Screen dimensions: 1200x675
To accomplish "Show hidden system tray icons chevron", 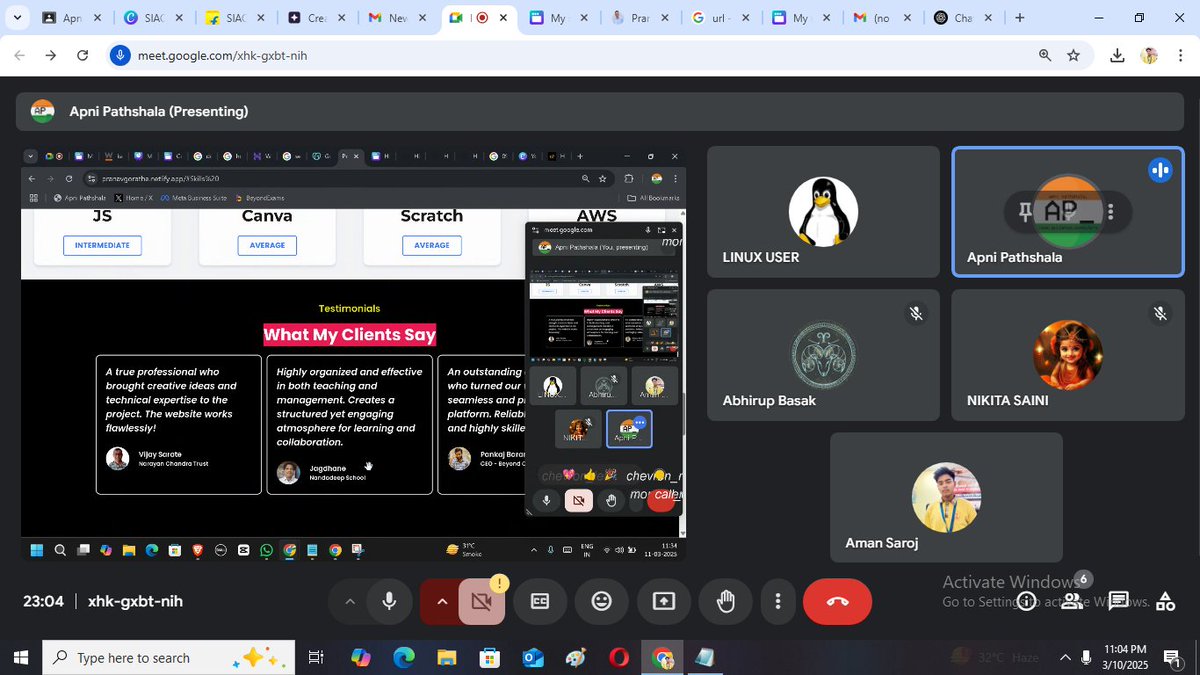I will point(1065,657).
